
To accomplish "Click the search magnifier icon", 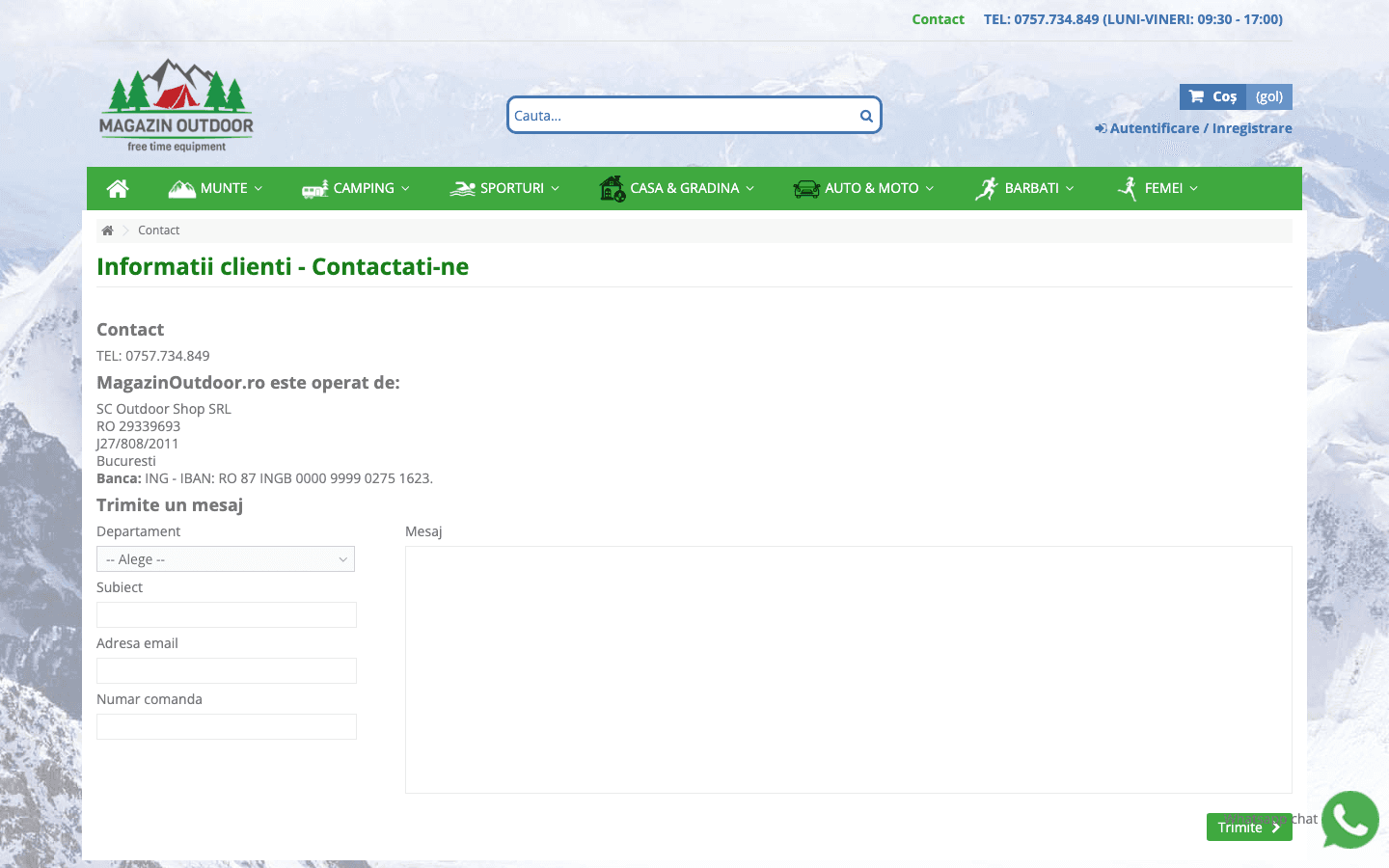I will [x=866, y=116].
